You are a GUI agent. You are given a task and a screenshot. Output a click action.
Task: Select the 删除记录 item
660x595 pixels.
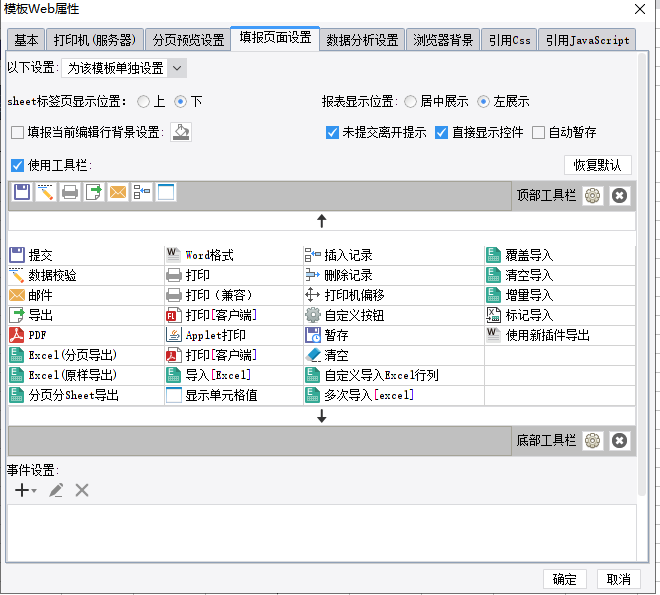394,275
